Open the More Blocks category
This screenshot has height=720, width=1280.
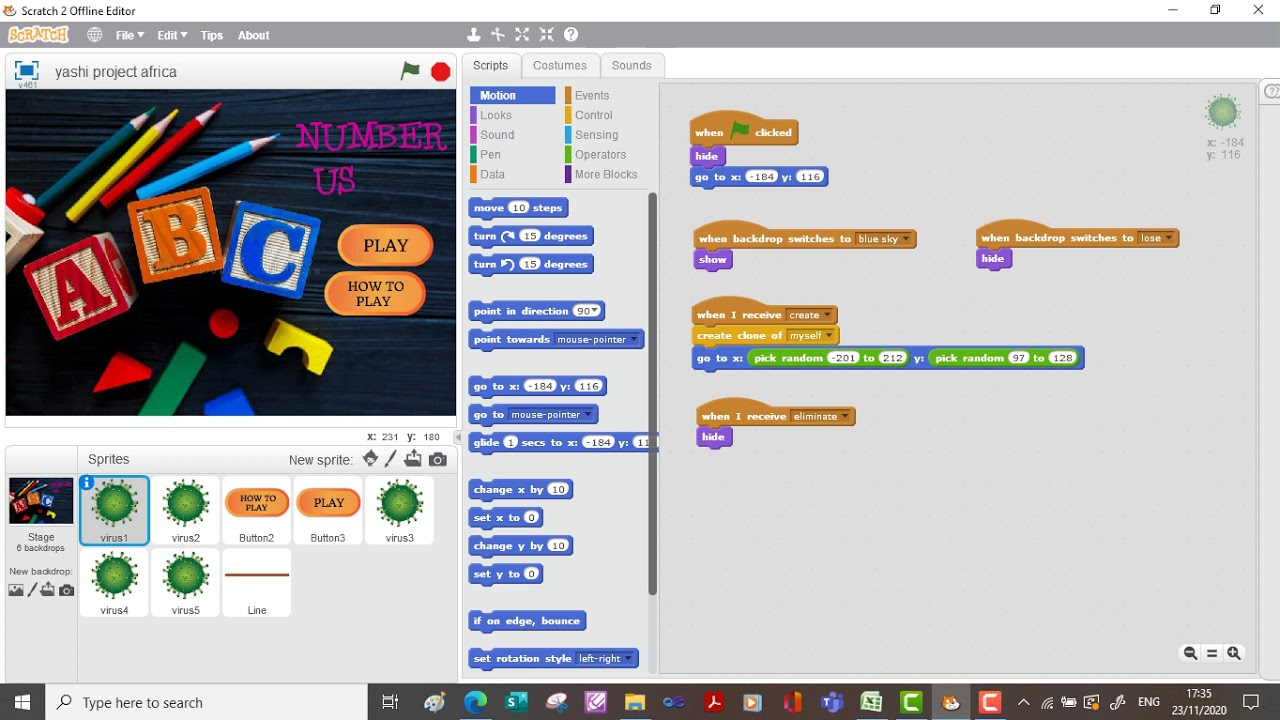[x=605, y=174]
